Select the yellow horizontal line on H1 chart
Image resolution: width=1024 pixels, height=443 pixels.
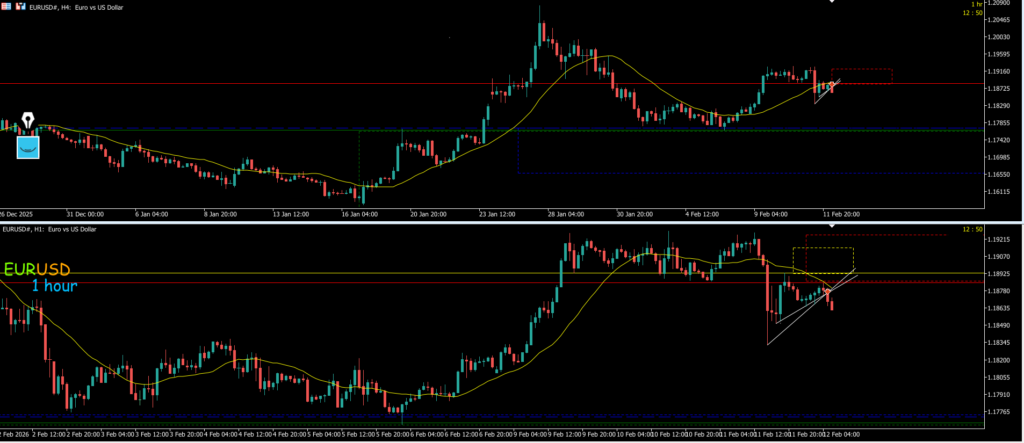click(x=400, y=273)
